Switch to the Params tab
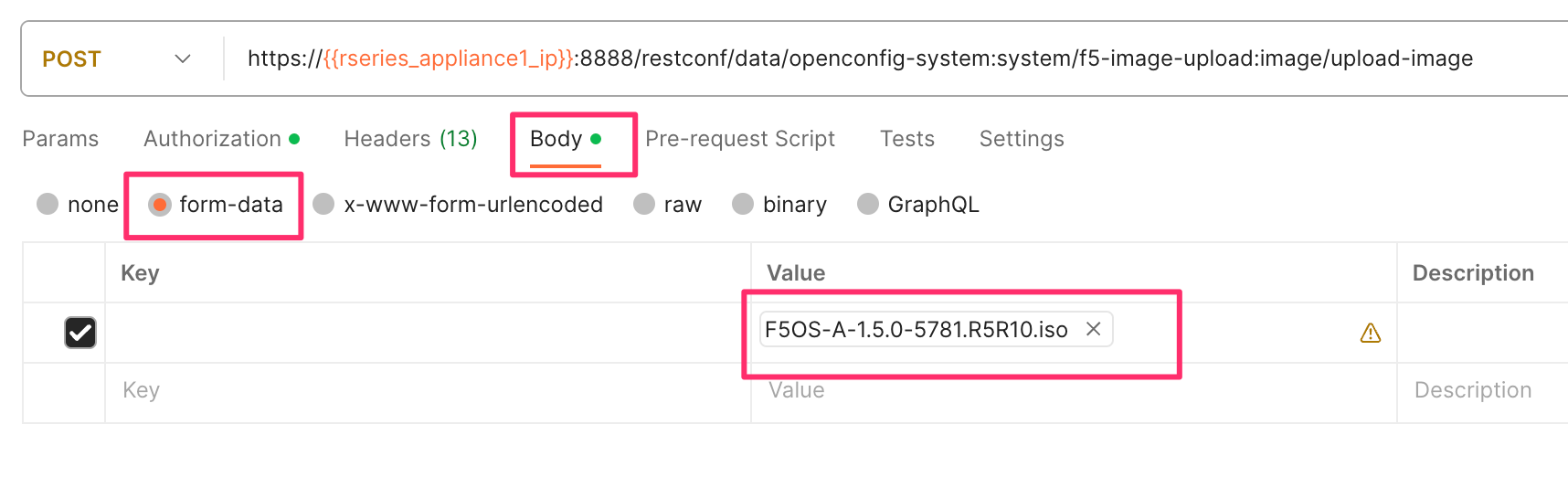The image size is (1568, 488). (60, 139)
